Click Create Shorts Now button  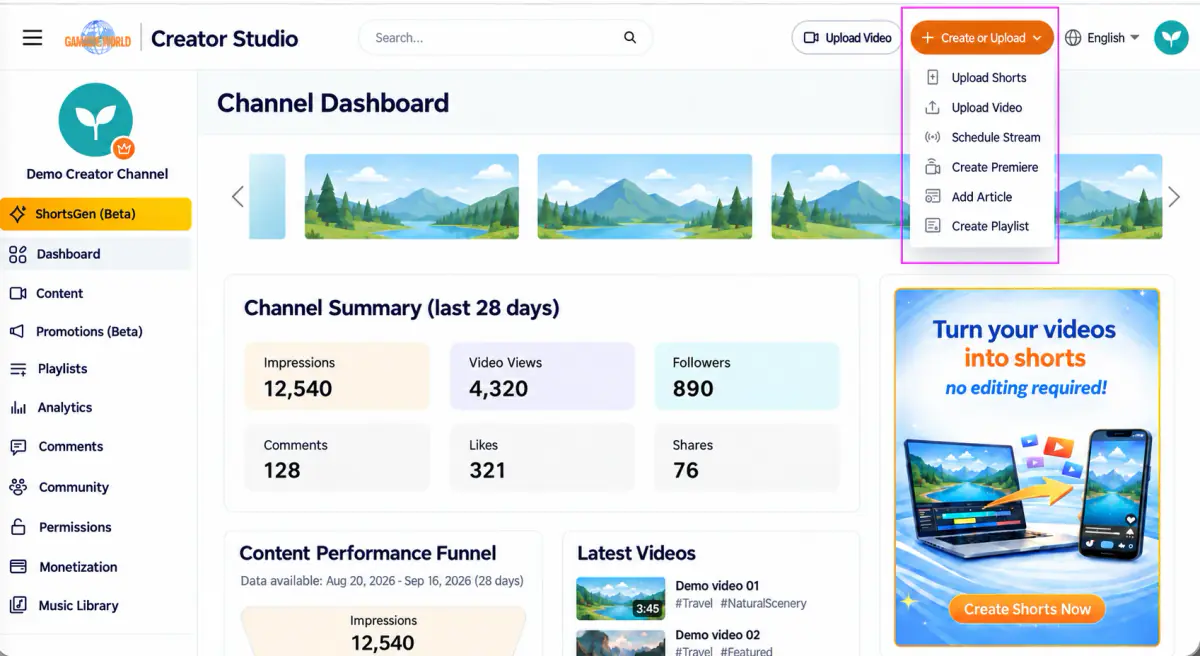(x=1028, y=609)
